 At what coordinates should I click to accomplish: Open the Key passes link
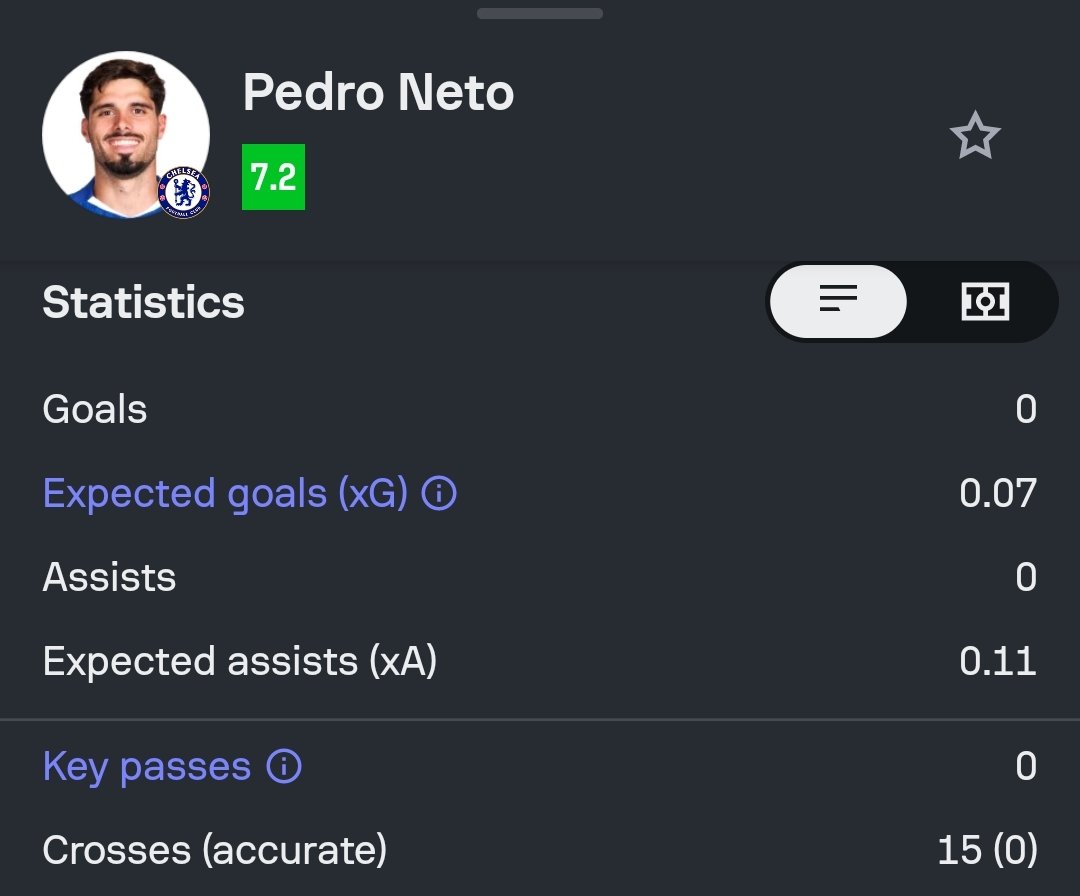tap(147, 767)
